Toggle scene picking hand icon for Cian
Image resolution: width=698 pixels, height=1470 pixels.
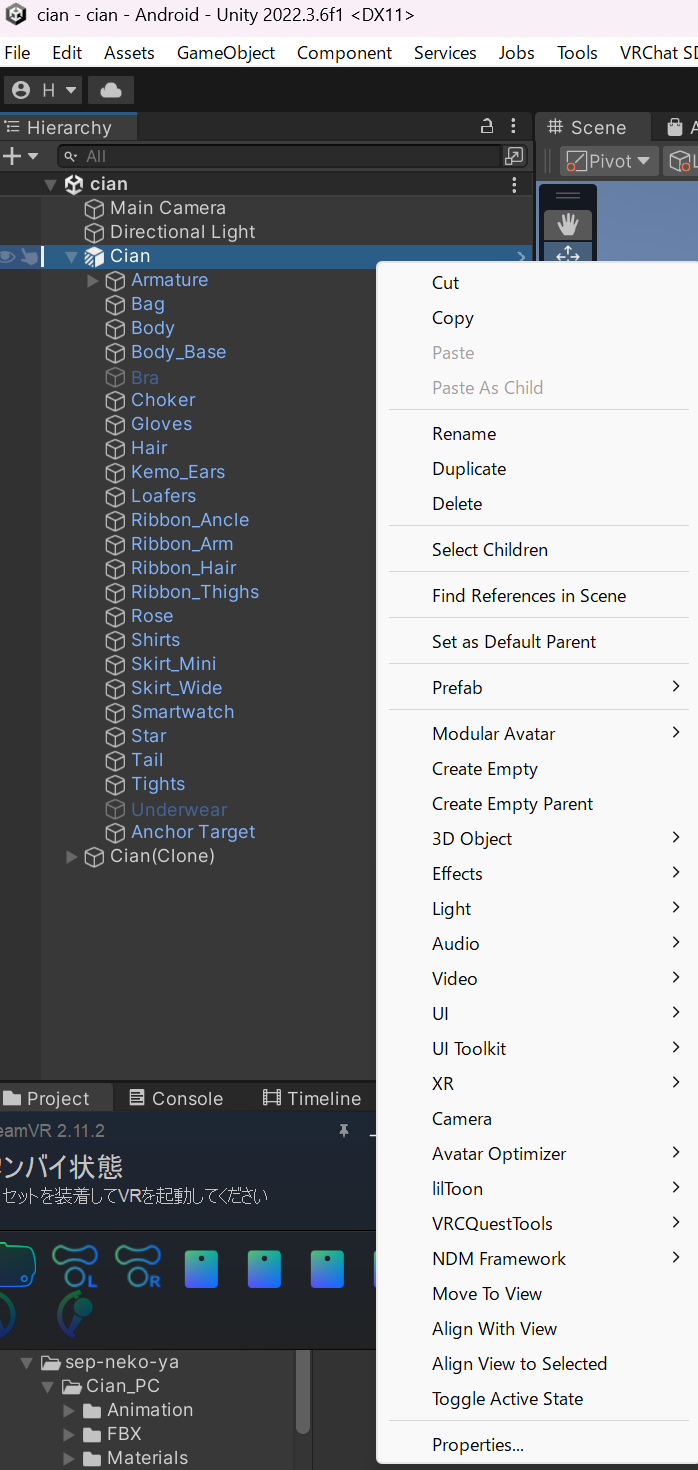29,257
